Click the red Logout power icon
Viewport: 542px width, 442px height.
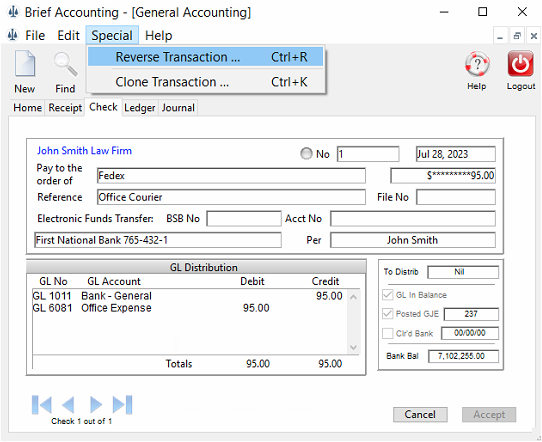(x=520, y=64)
